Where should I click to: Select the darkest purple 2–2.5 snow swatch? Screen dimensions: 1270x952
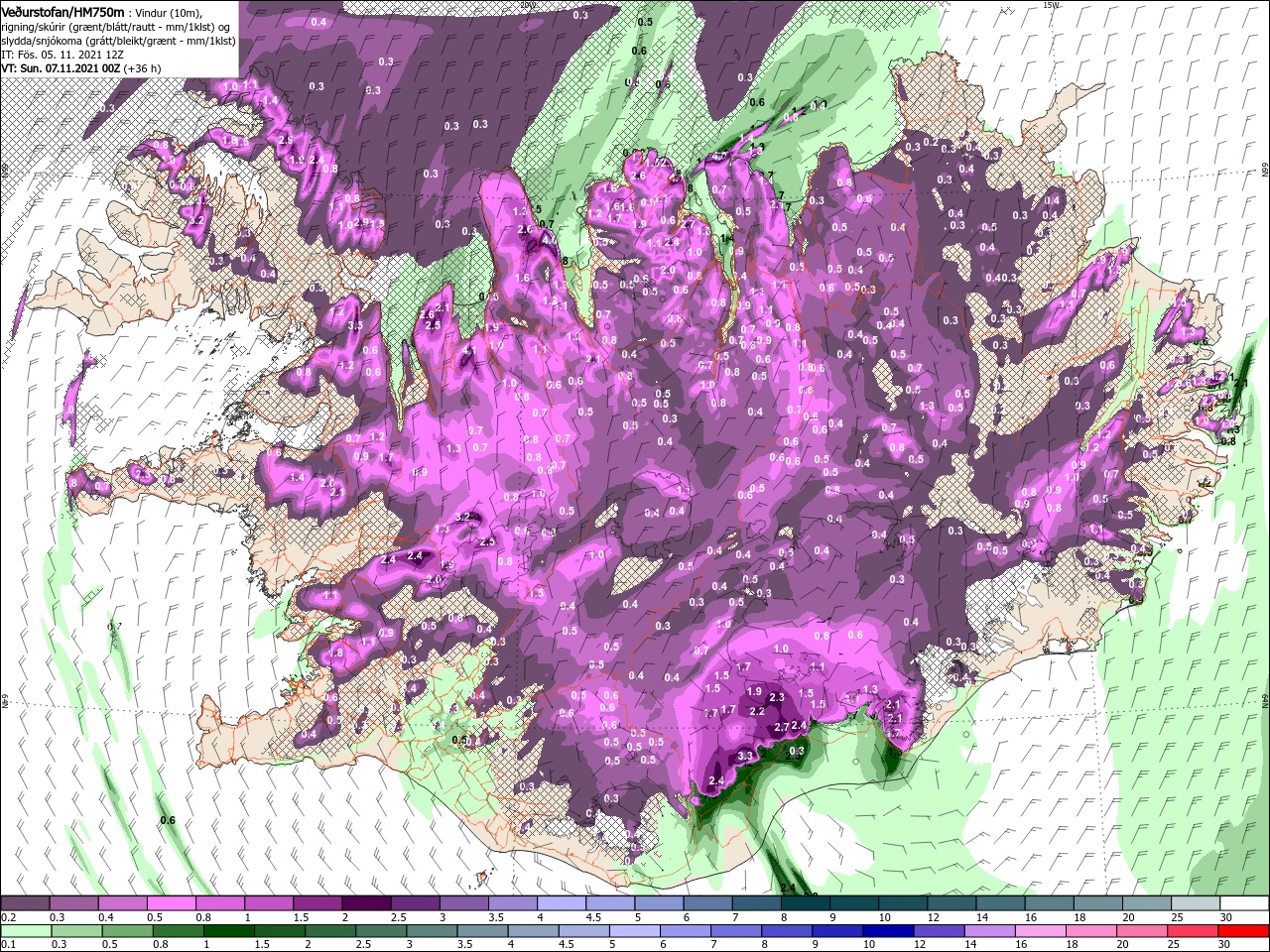pos(366,903)
